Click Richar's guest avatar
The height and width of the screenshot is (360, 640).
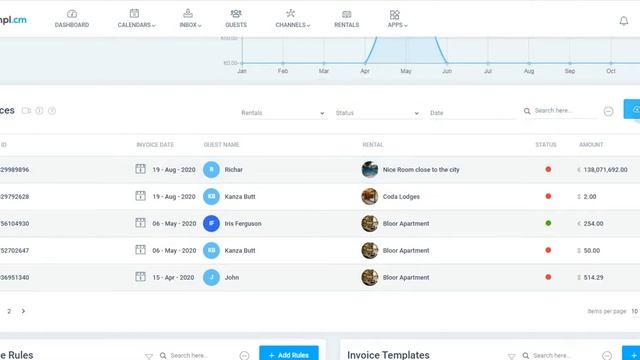(x=211, y=169)
